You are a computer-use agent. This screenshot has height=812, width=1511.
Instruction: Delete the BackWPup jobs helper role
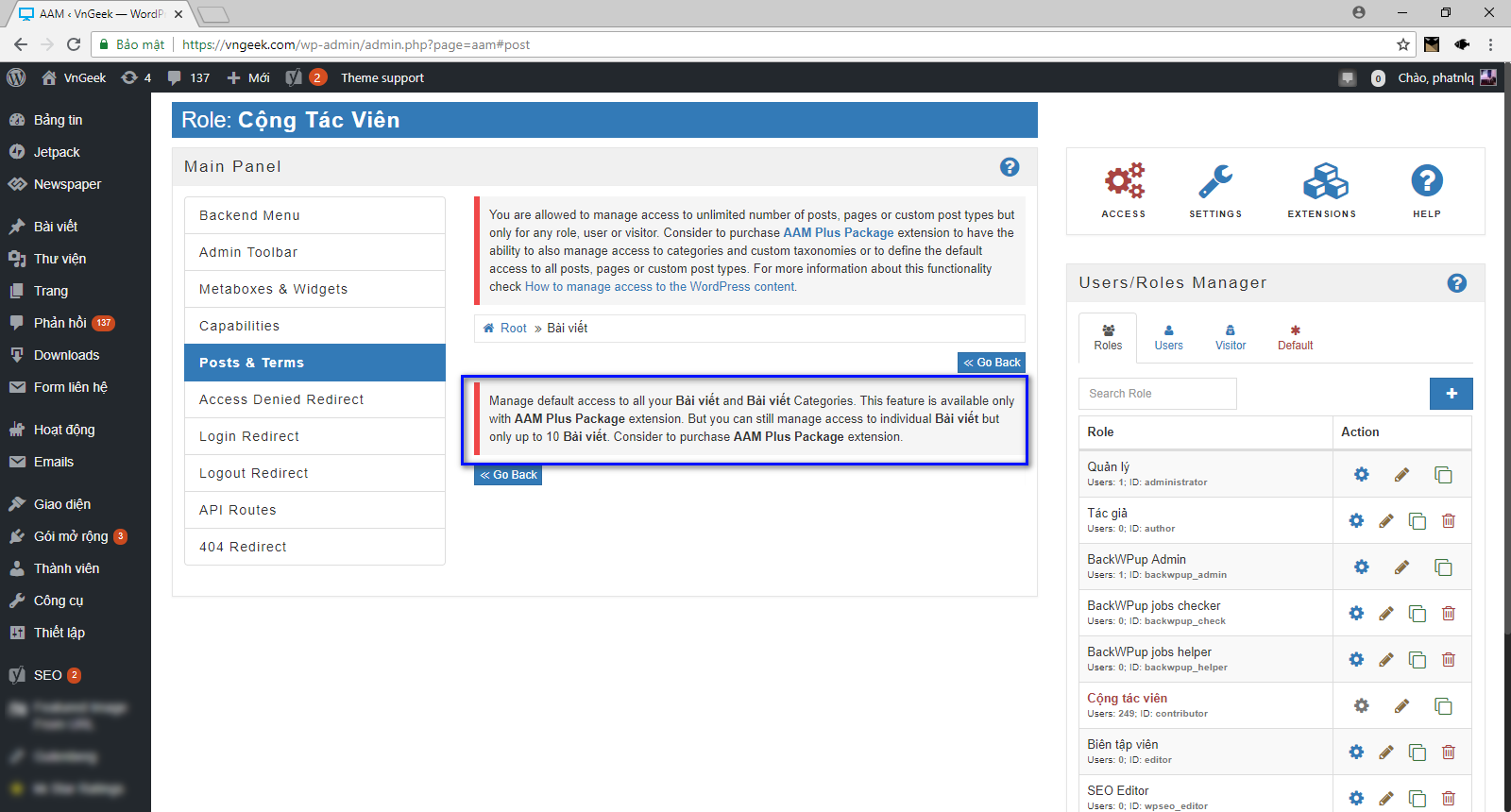pos(1449,659)
